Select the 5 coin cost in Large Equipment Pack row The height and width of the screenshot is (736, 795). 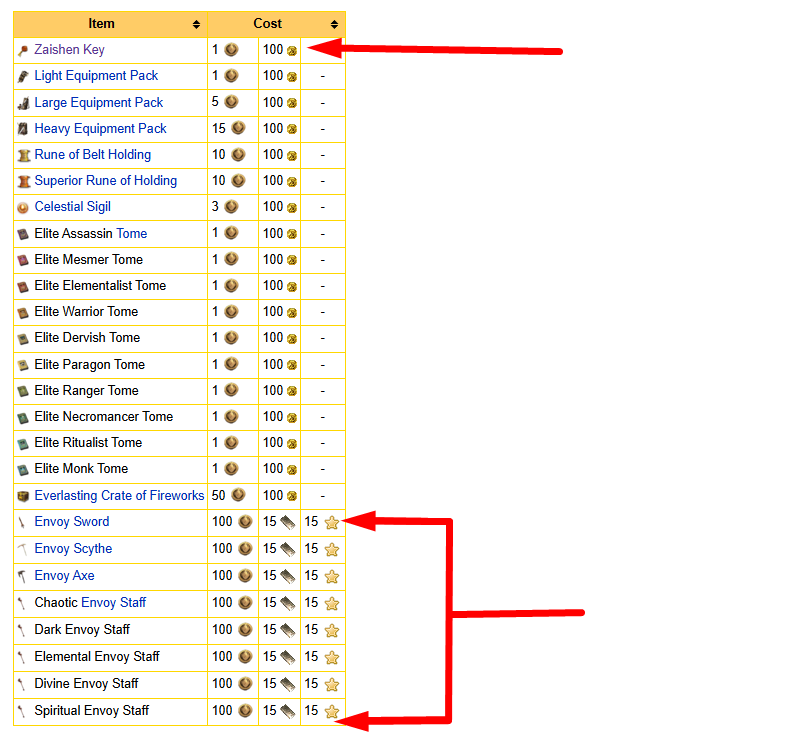(215, 102)
